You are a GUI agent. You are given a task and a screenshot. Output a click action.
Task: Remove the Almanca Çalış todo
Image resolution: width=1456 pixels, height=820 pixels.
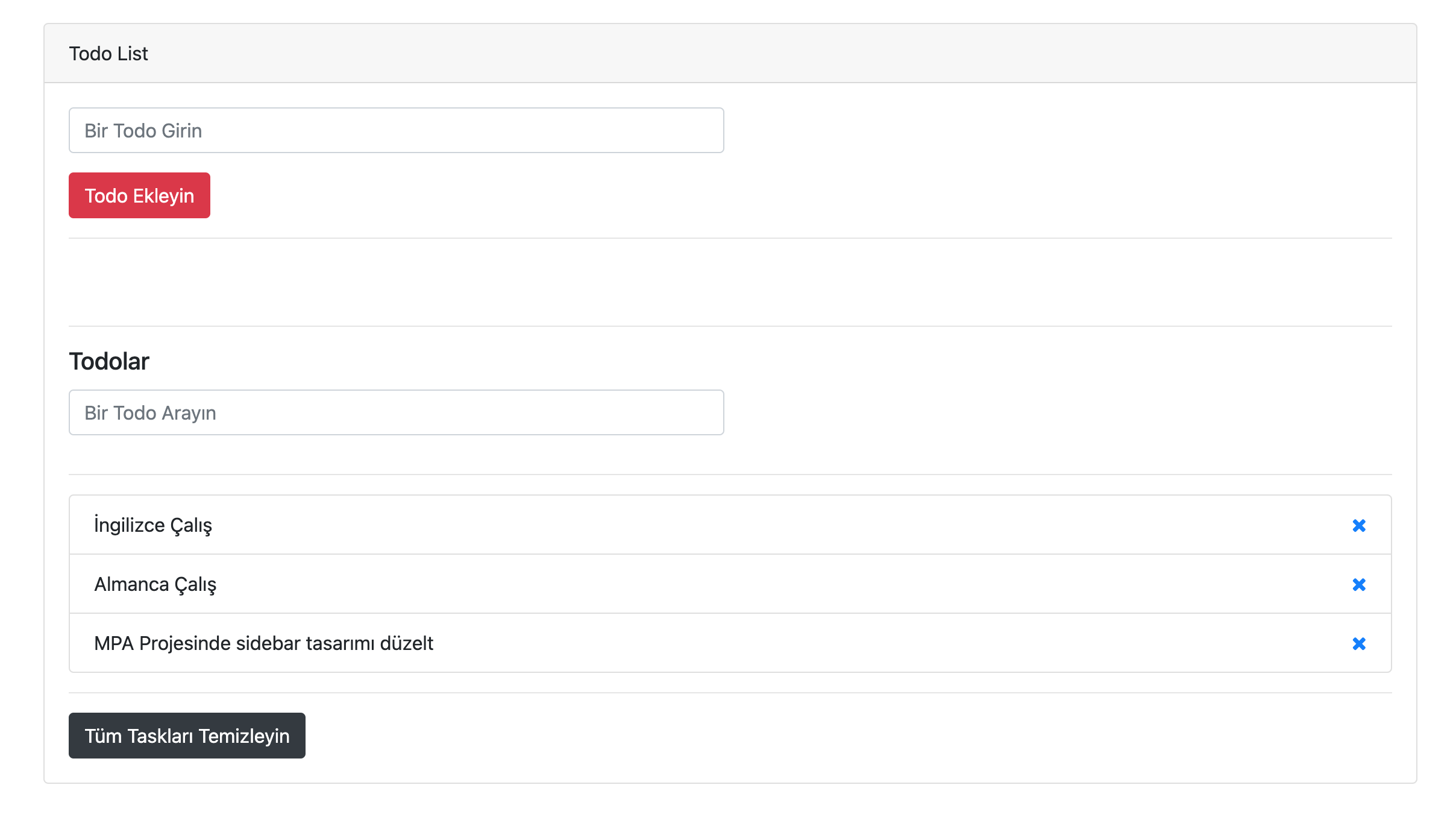(x=1358, y=585)
